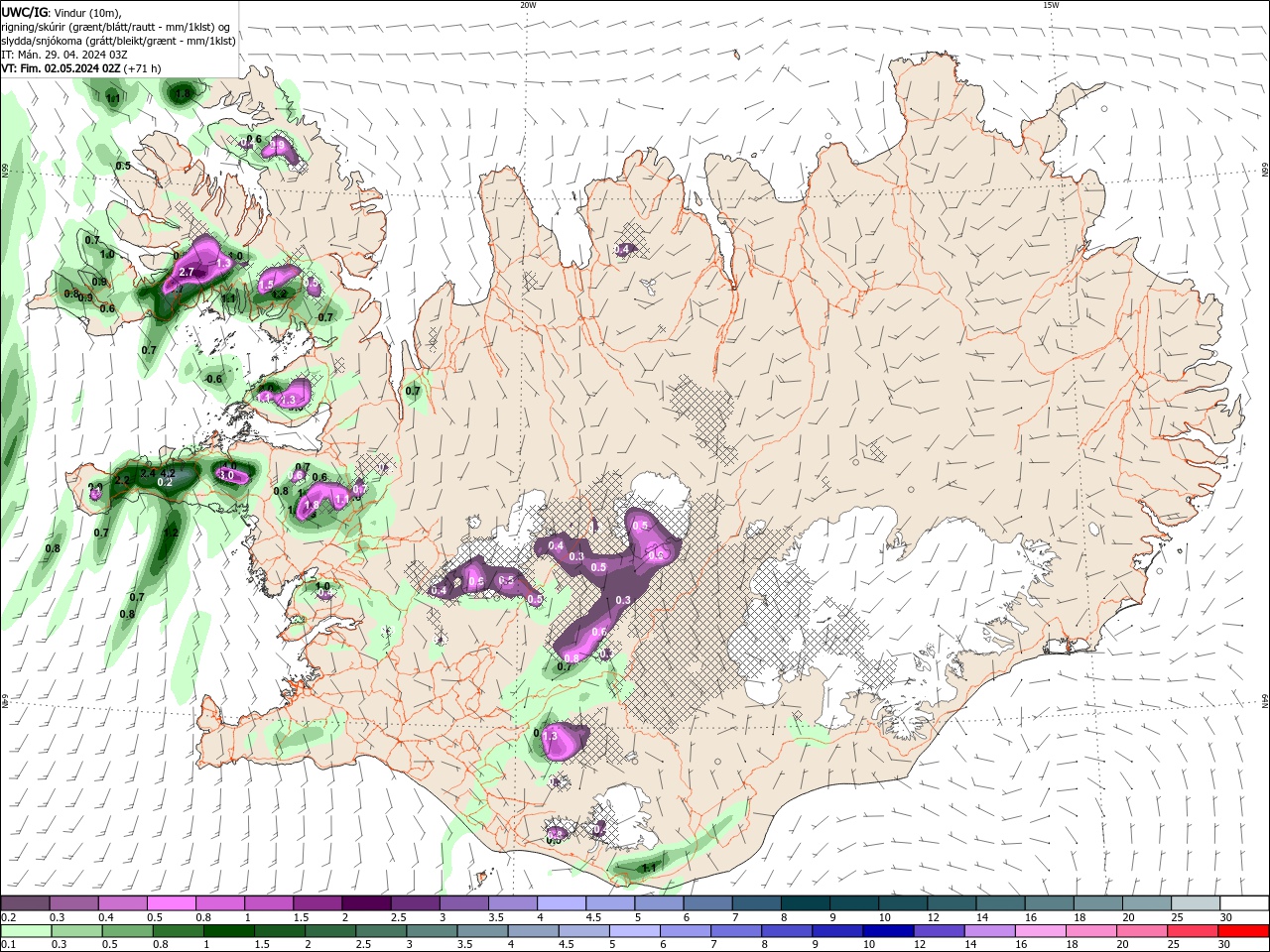Click the 20W longitude label

pos(528,5)
